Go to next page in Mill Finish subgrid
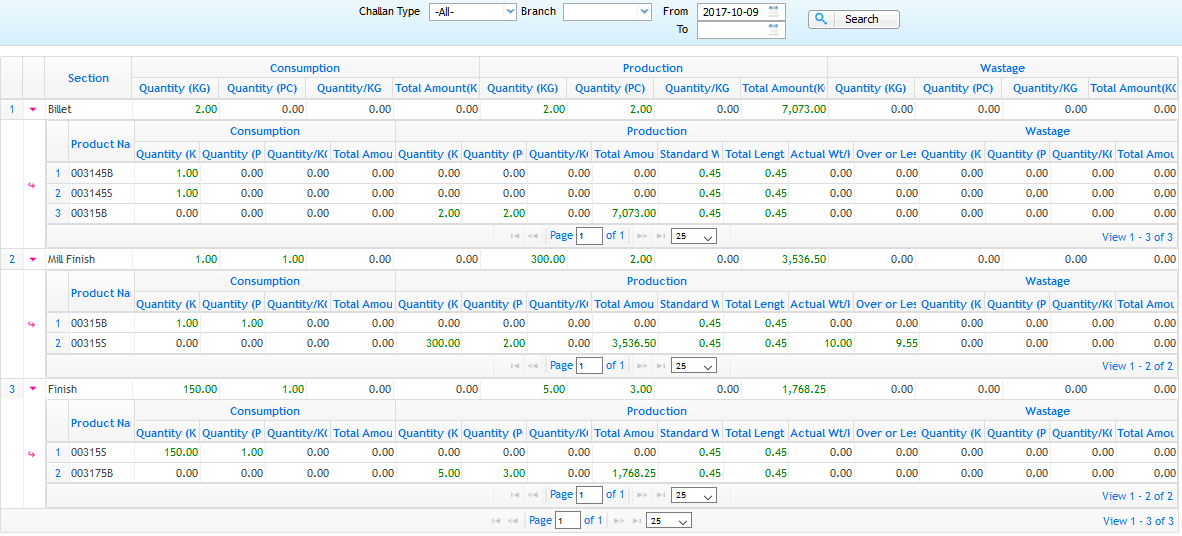The width and height of the screenshot is (1182, 536). pyautogui.click(x=641, y=366)
